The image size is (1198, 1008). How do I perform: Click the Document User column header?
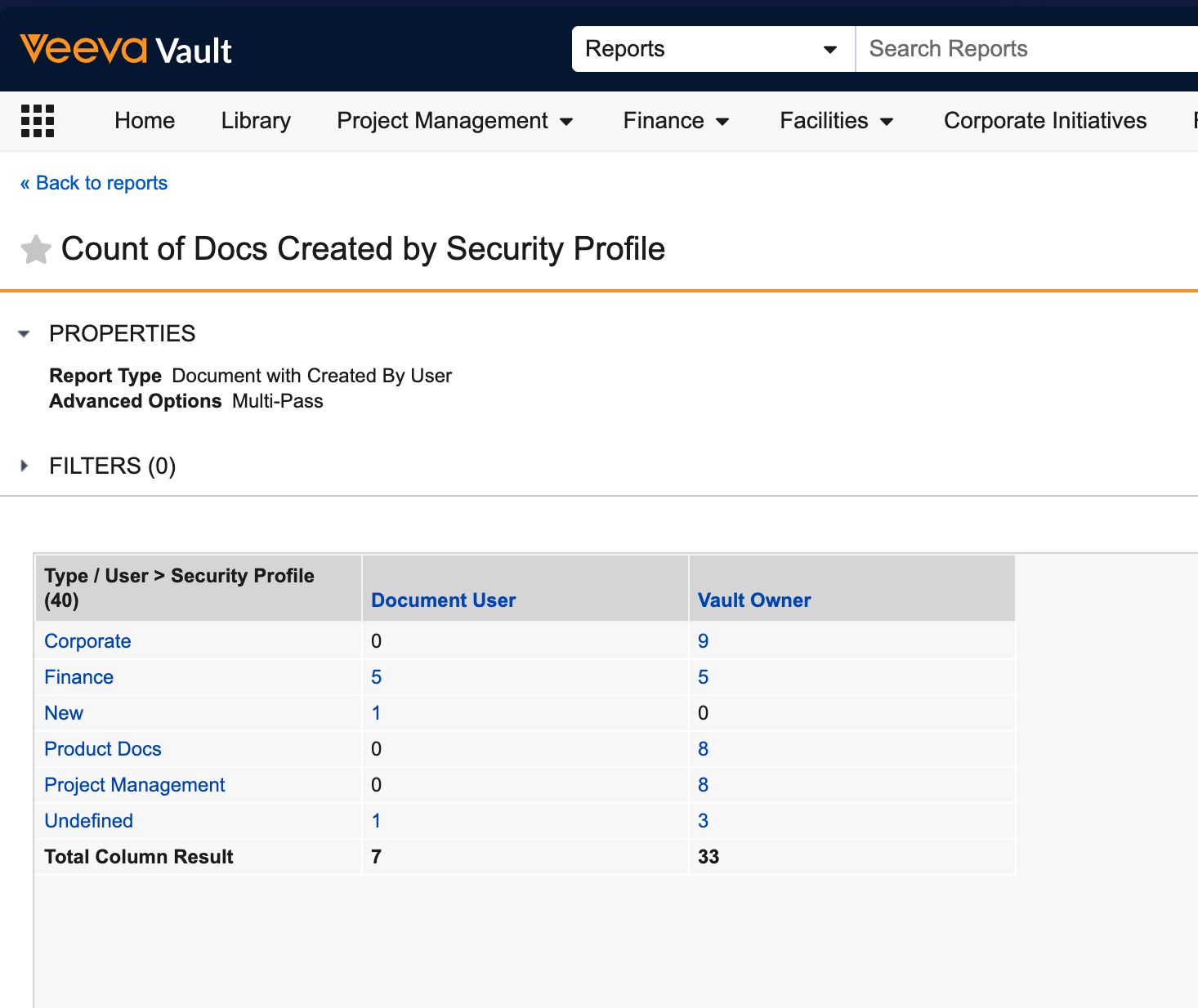444,600
